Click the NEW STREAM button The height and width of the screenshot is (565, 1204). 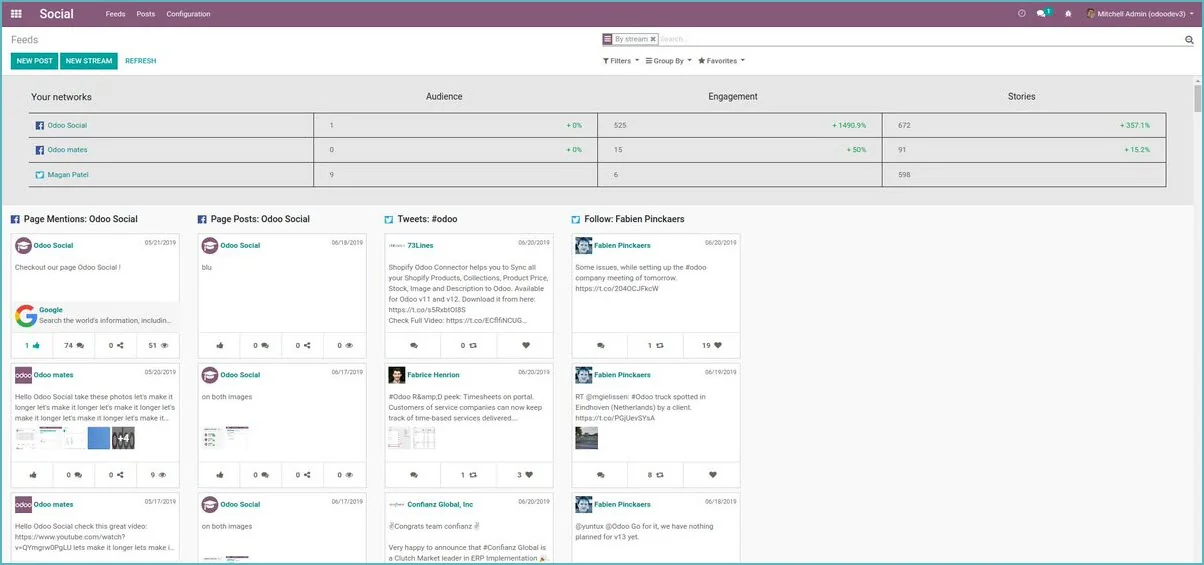point(89,61)
